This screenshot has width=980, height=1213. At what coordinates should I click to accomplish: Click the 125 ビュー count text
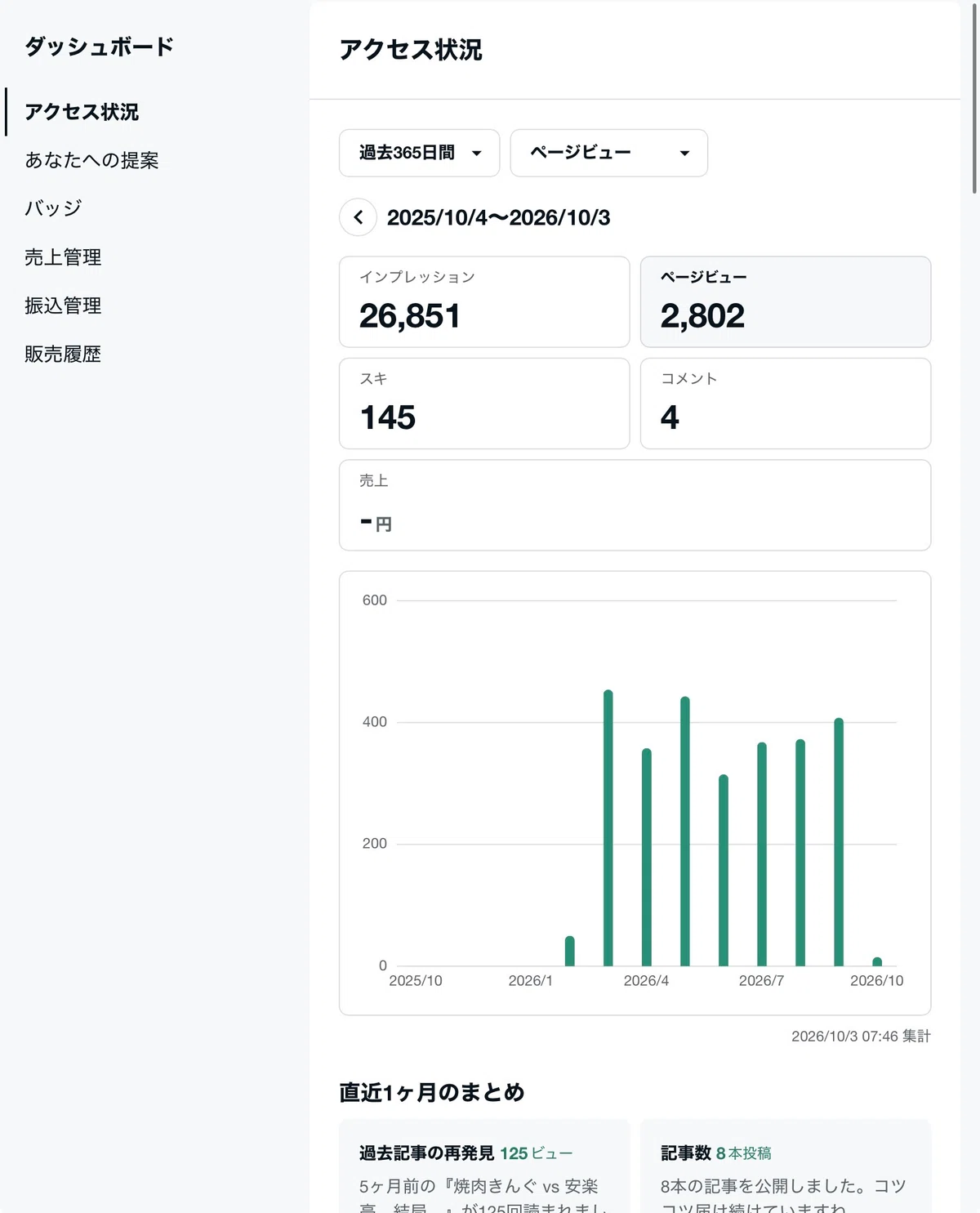(537, 1153)
